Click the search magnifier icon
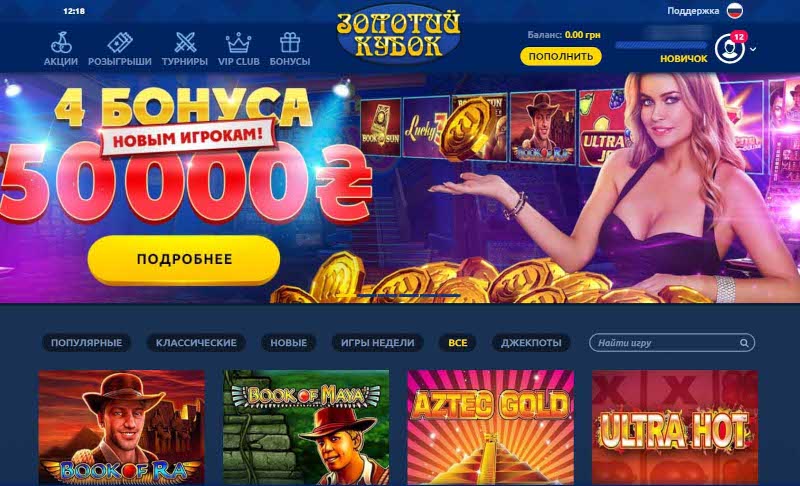 [x=744, y=343]
